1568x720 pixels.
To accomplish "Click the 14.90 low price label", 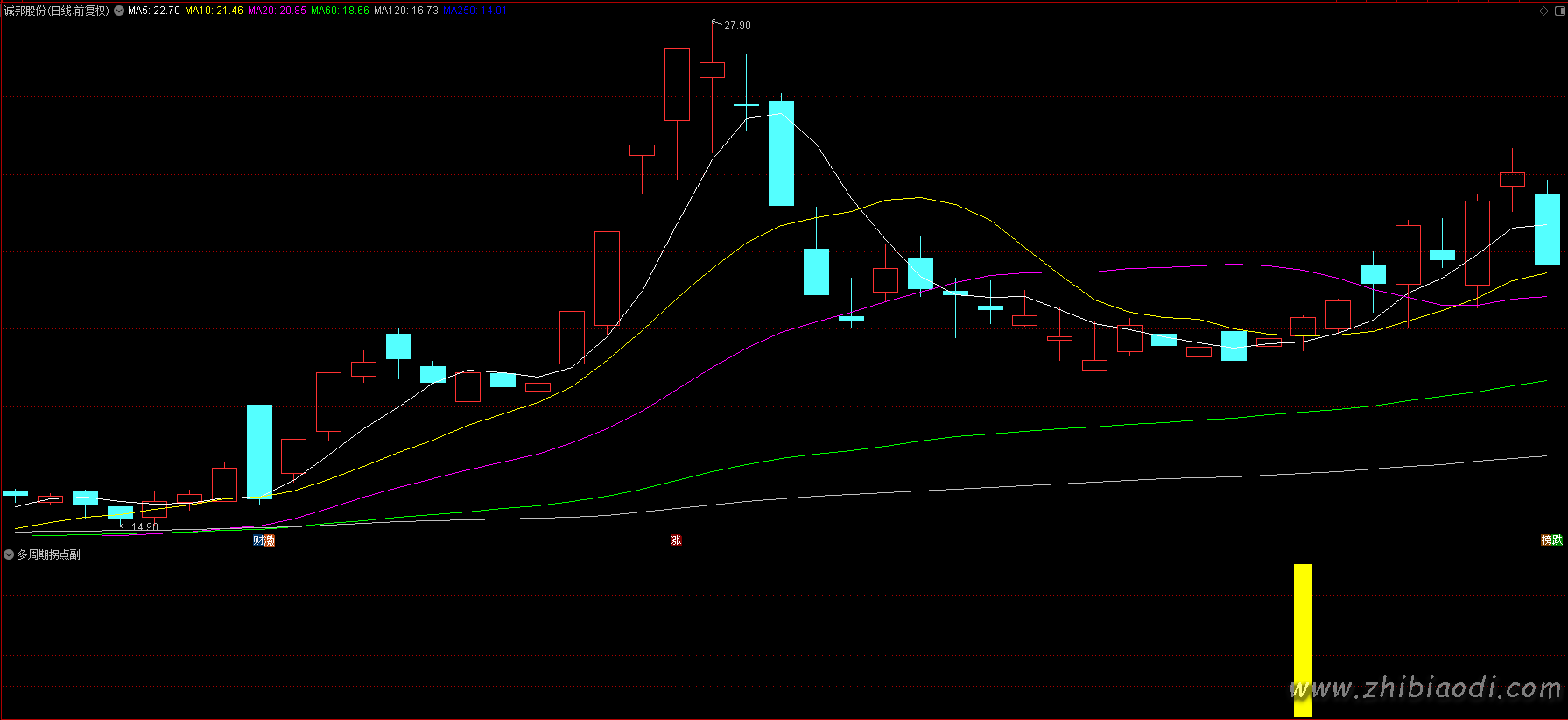I will 144,527.
